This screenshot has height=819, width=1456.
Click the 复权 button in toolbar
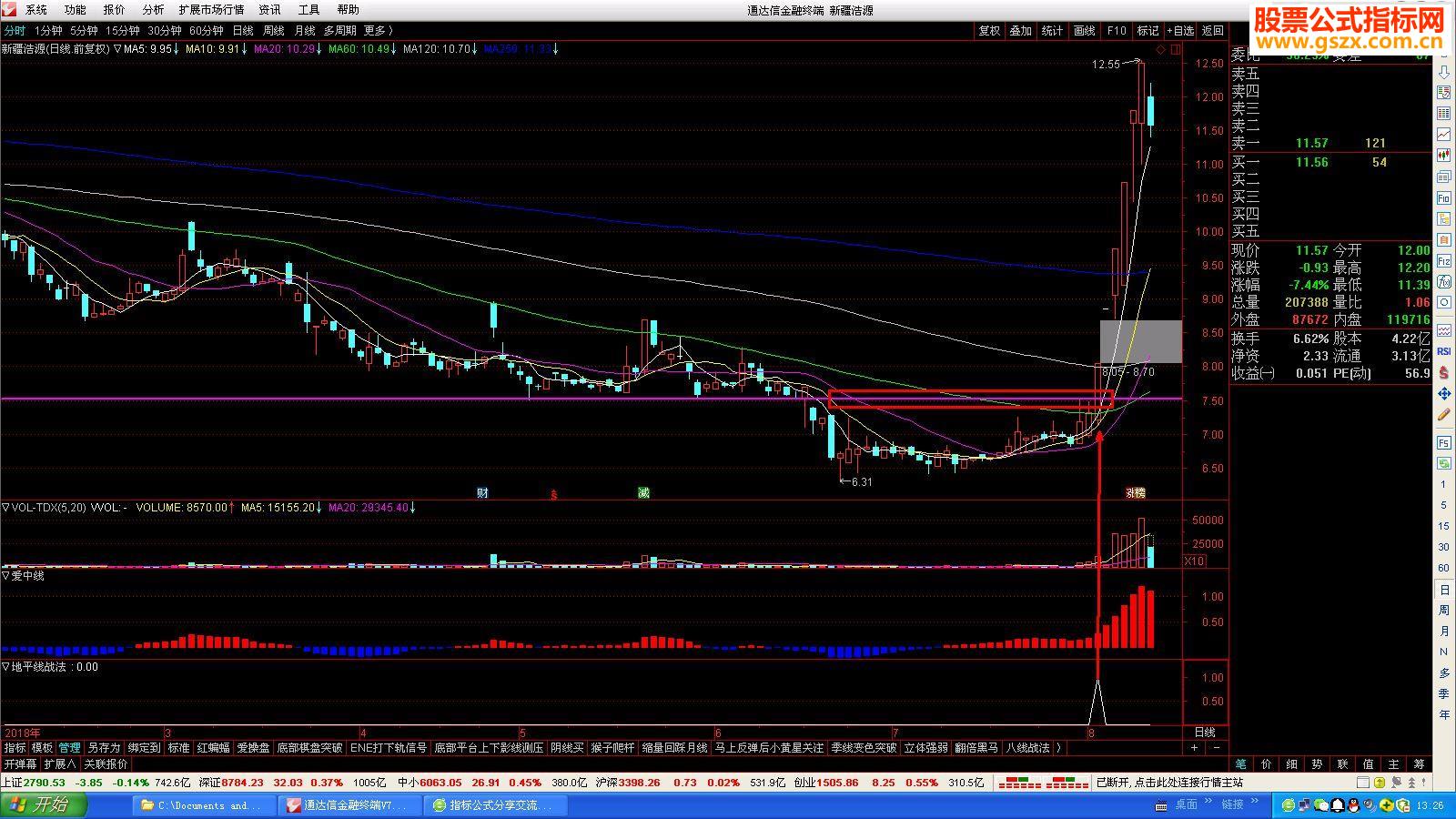[989, 31]
